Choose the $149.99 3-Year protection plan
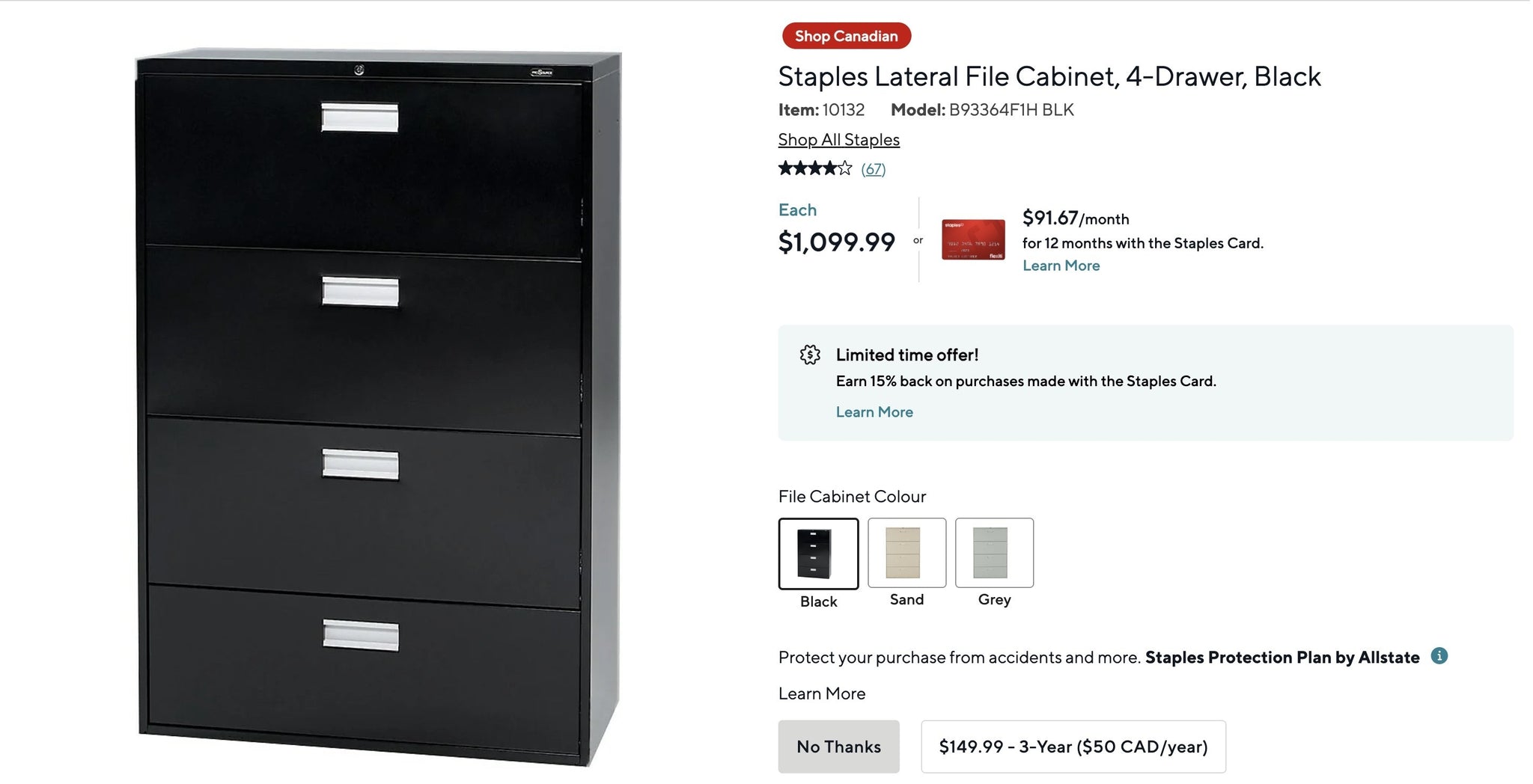The width and height of the screenshot is (1533, 784). coord(1073,746)
